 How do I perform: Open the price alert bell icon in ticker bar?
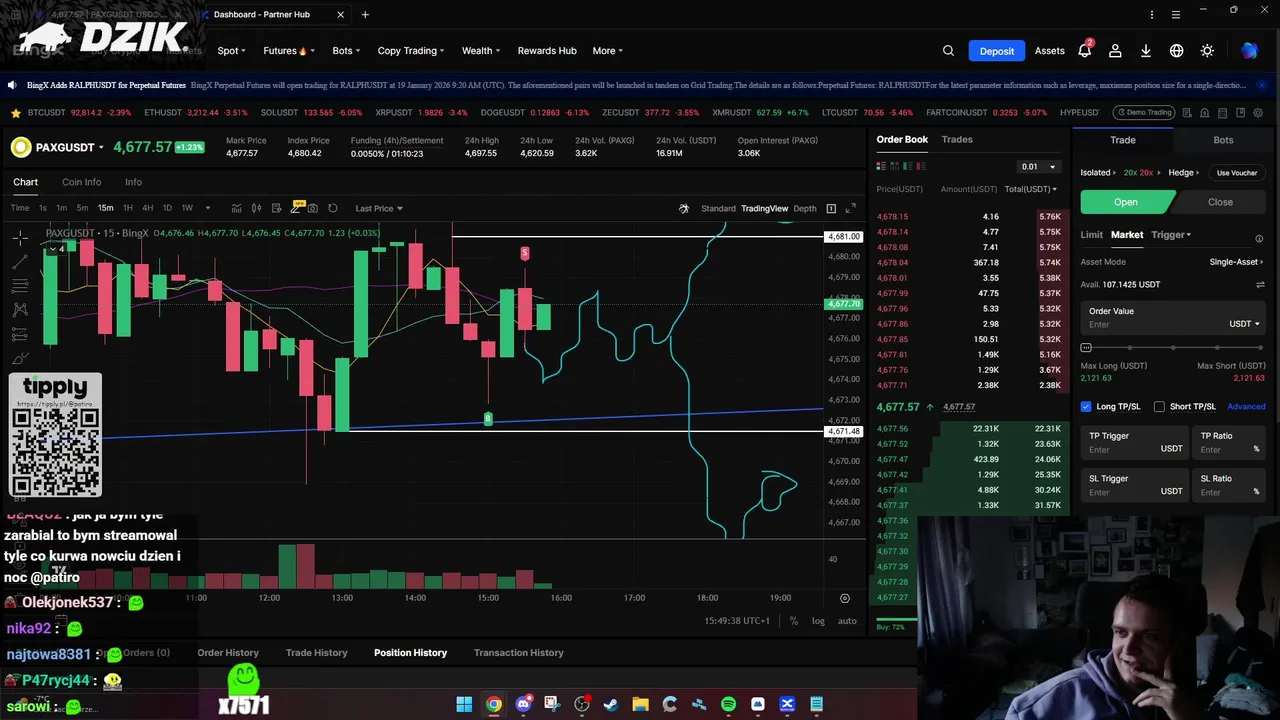[x=1204, y=113]
